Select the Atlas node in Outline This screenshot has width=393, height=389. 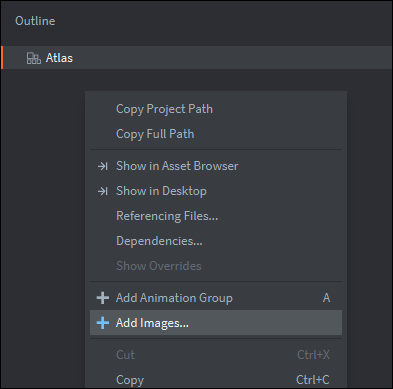coord(197,58)
